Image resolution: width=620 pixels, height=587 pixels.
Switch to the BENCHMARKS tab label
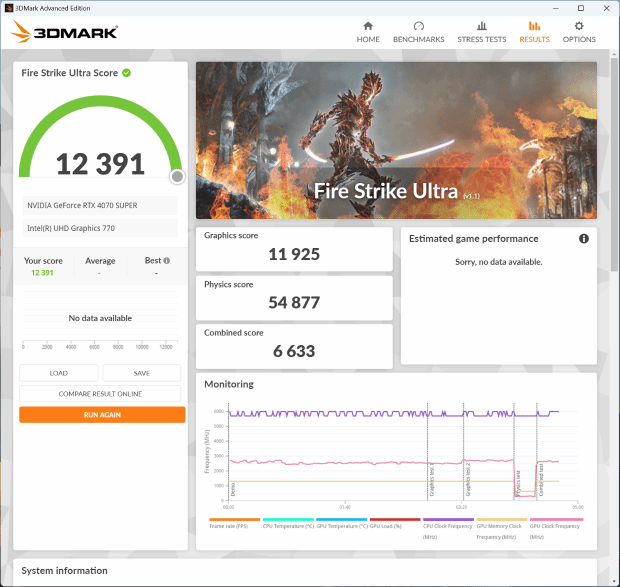418,40
